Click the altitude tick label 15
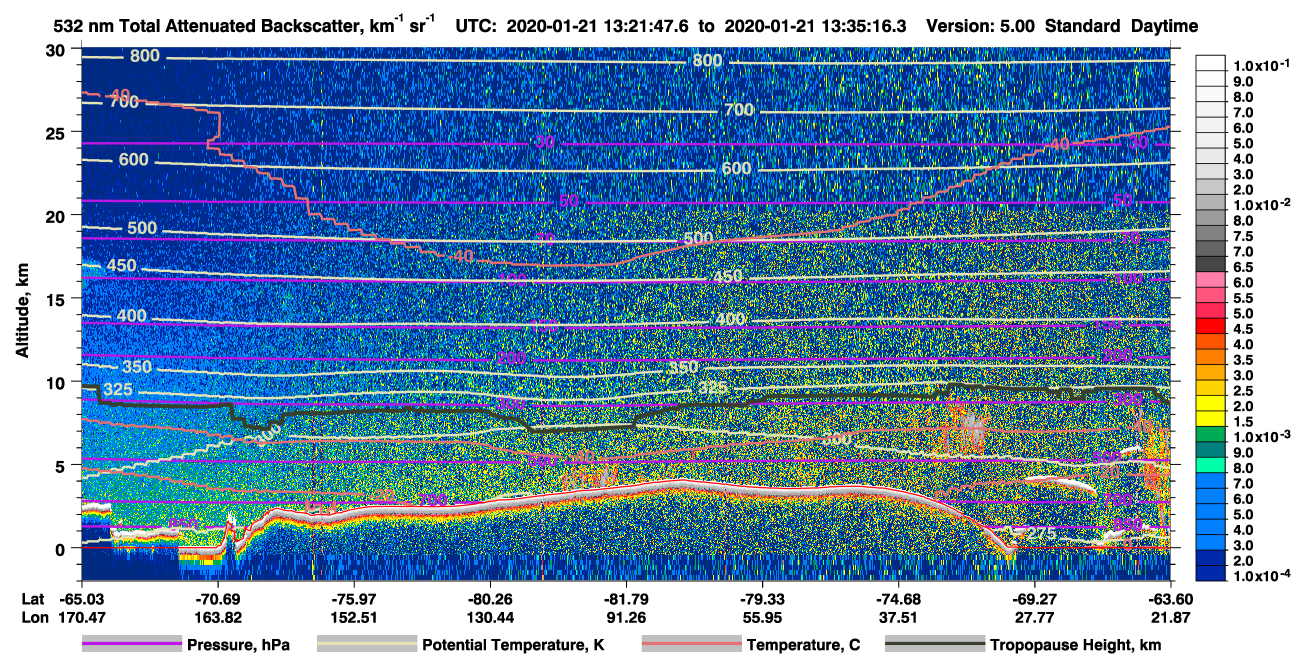 click(x=56, y=298)
